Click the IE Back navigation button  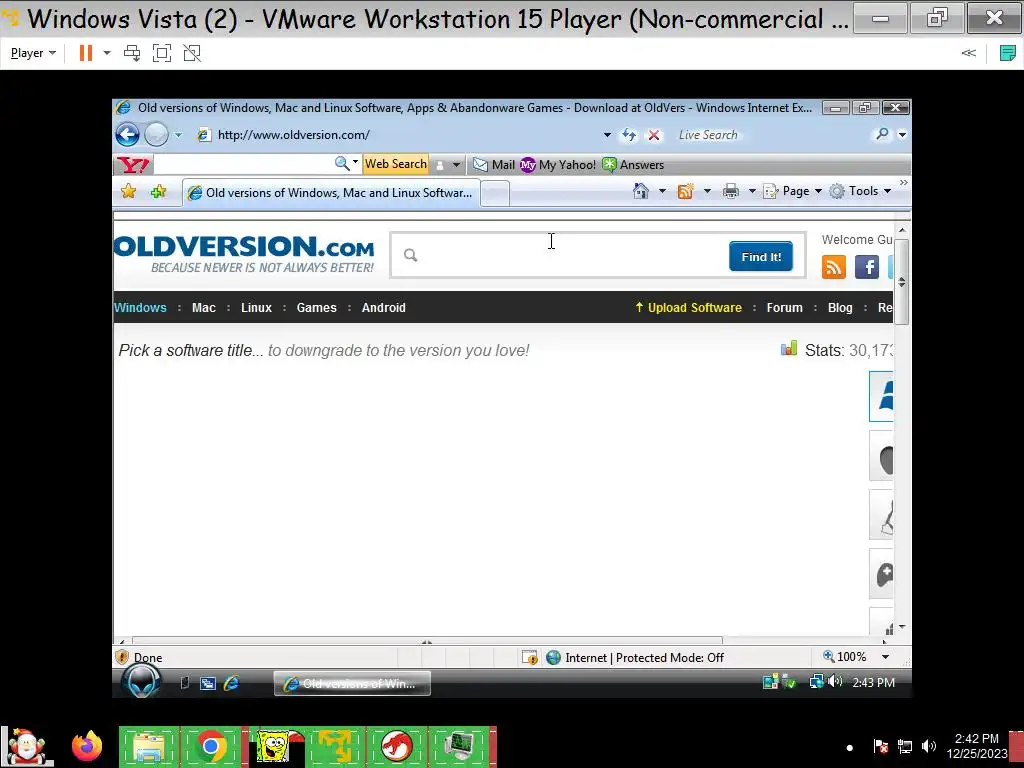point(127,135)
